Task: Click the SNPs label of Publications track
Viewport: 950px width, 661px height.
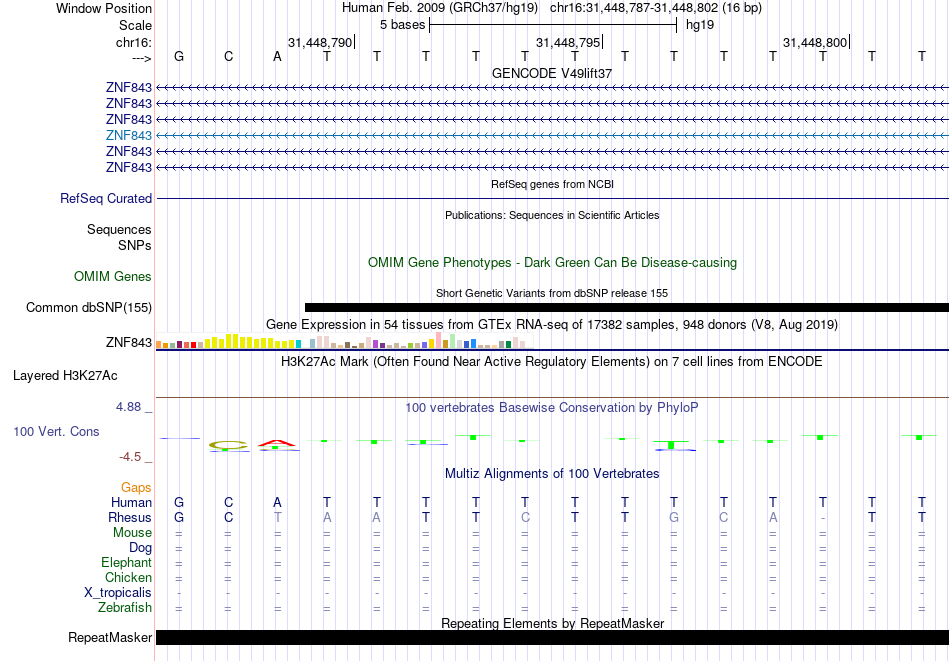Action: [135, 245]
